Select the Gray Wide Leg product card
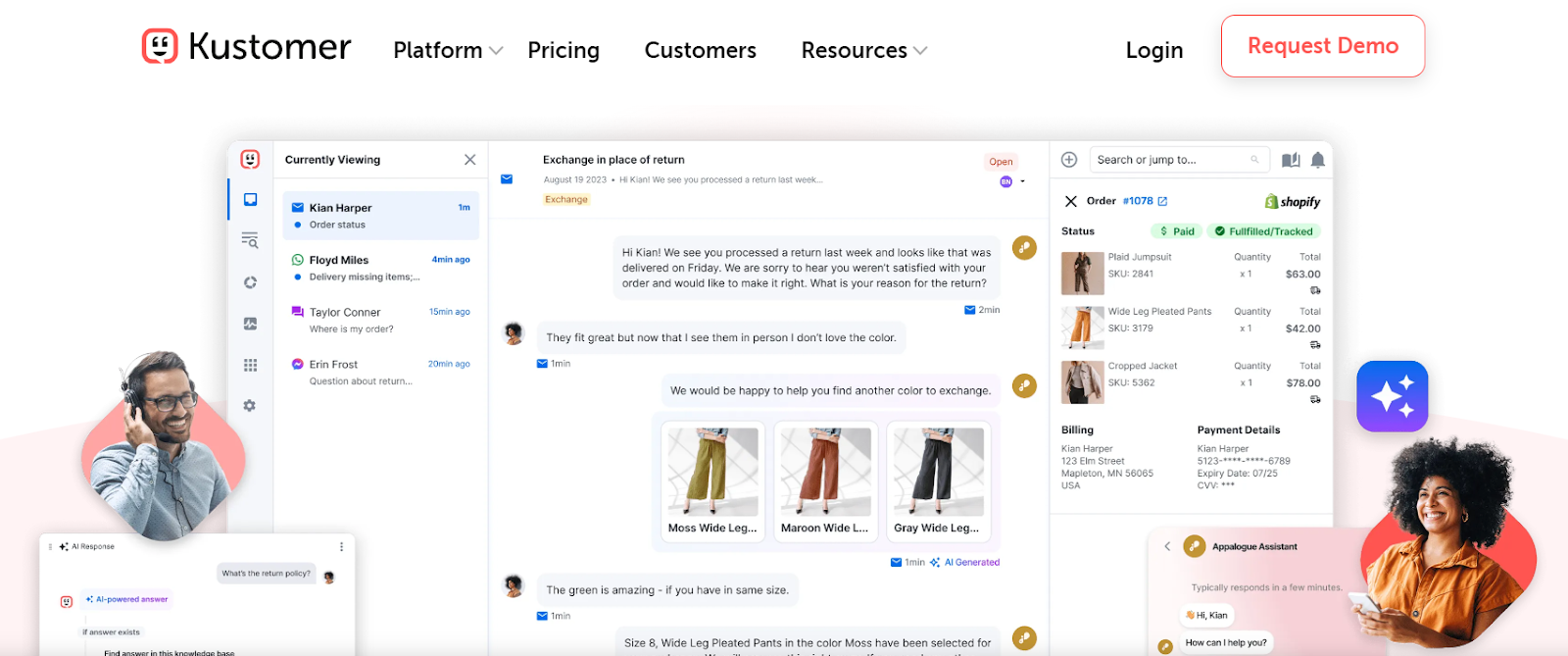The width and height of the screenshot is (1568, 656). tap(938, 481)
